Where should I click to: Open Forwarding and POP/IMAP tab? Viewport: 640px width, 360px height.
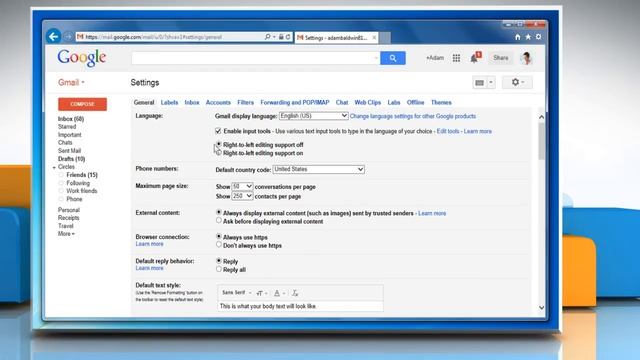295,102
